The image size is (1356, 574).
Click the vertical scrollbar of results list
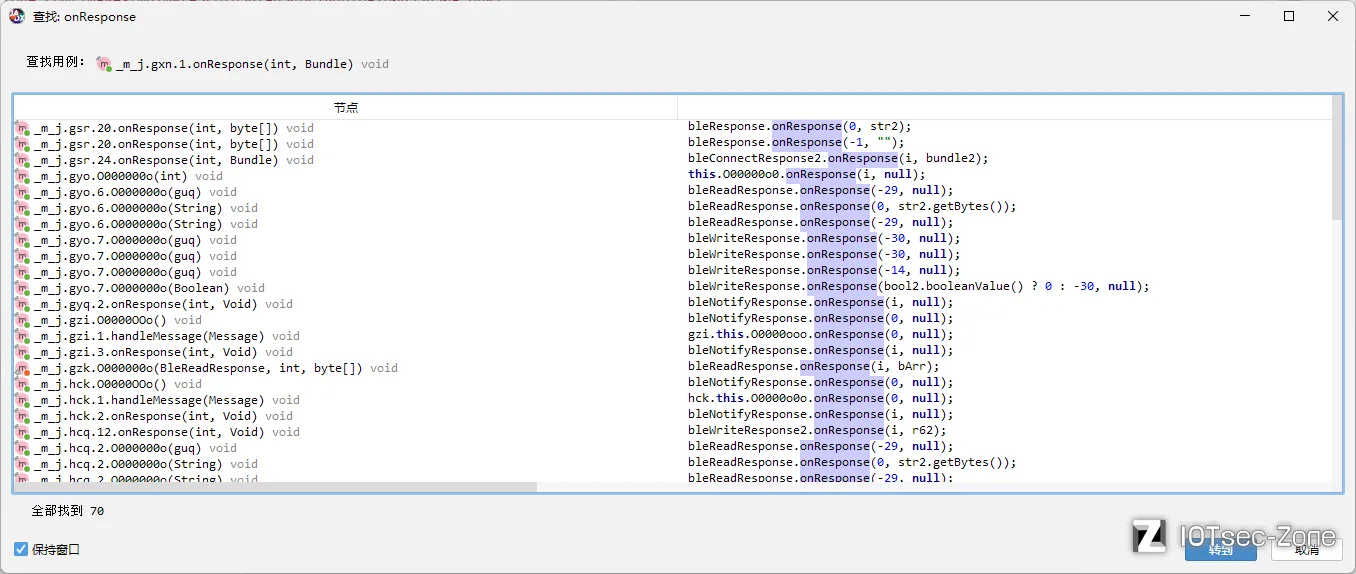coord(1337,157)
